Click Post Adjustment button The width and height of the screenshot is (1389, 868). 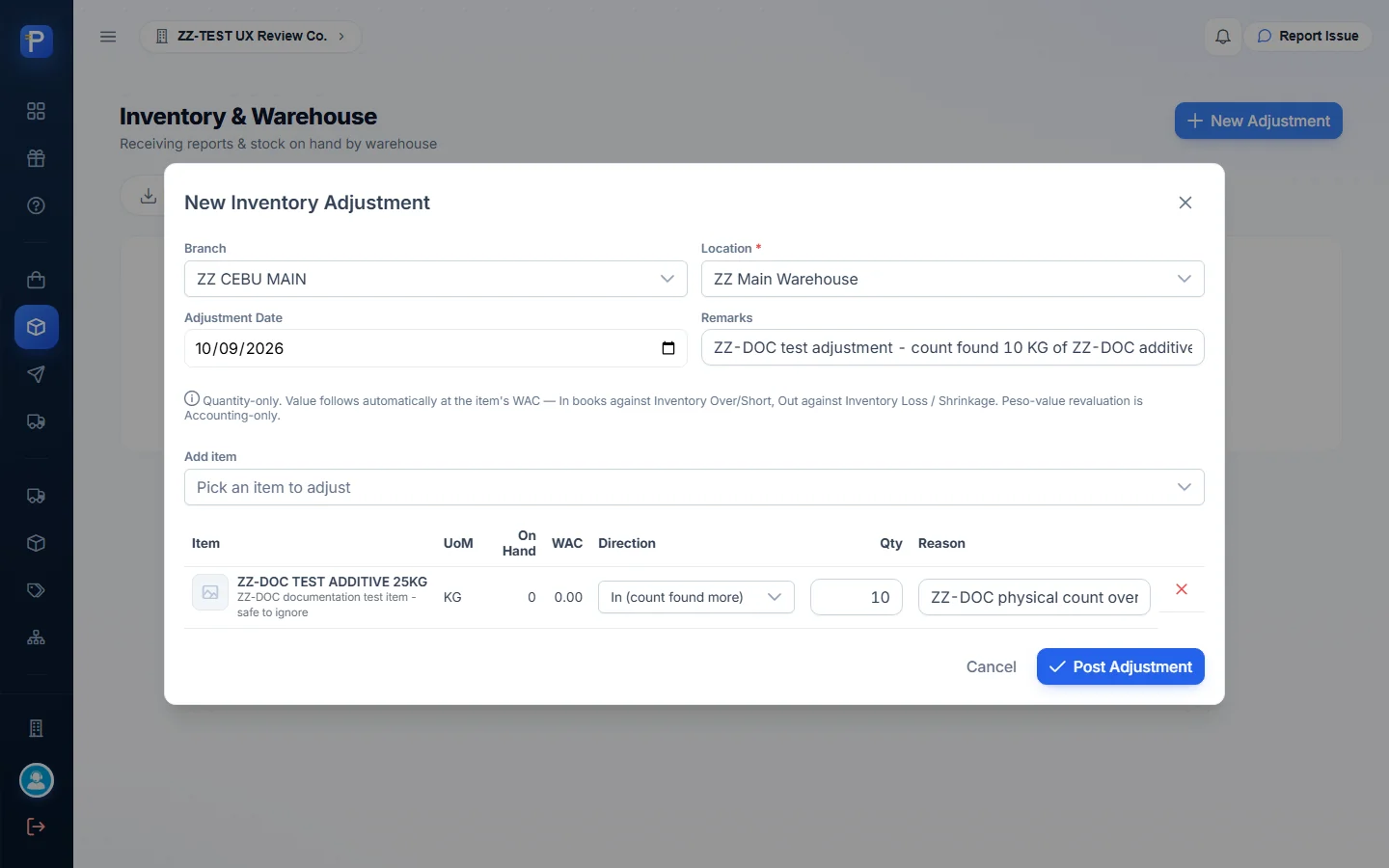(1121, 666)
